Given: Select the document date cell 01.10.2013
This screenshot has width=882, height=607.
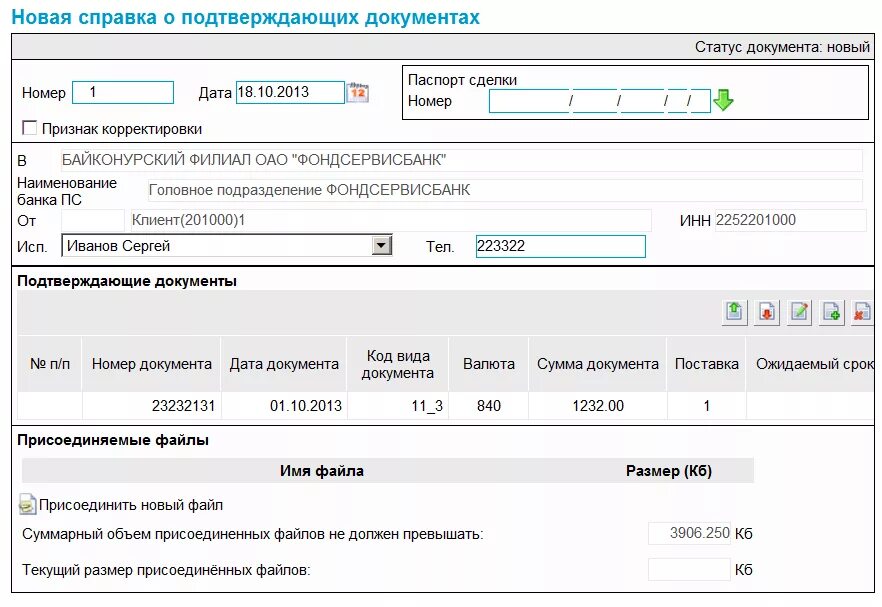Looking at the screenshot, I should point(284,406).
